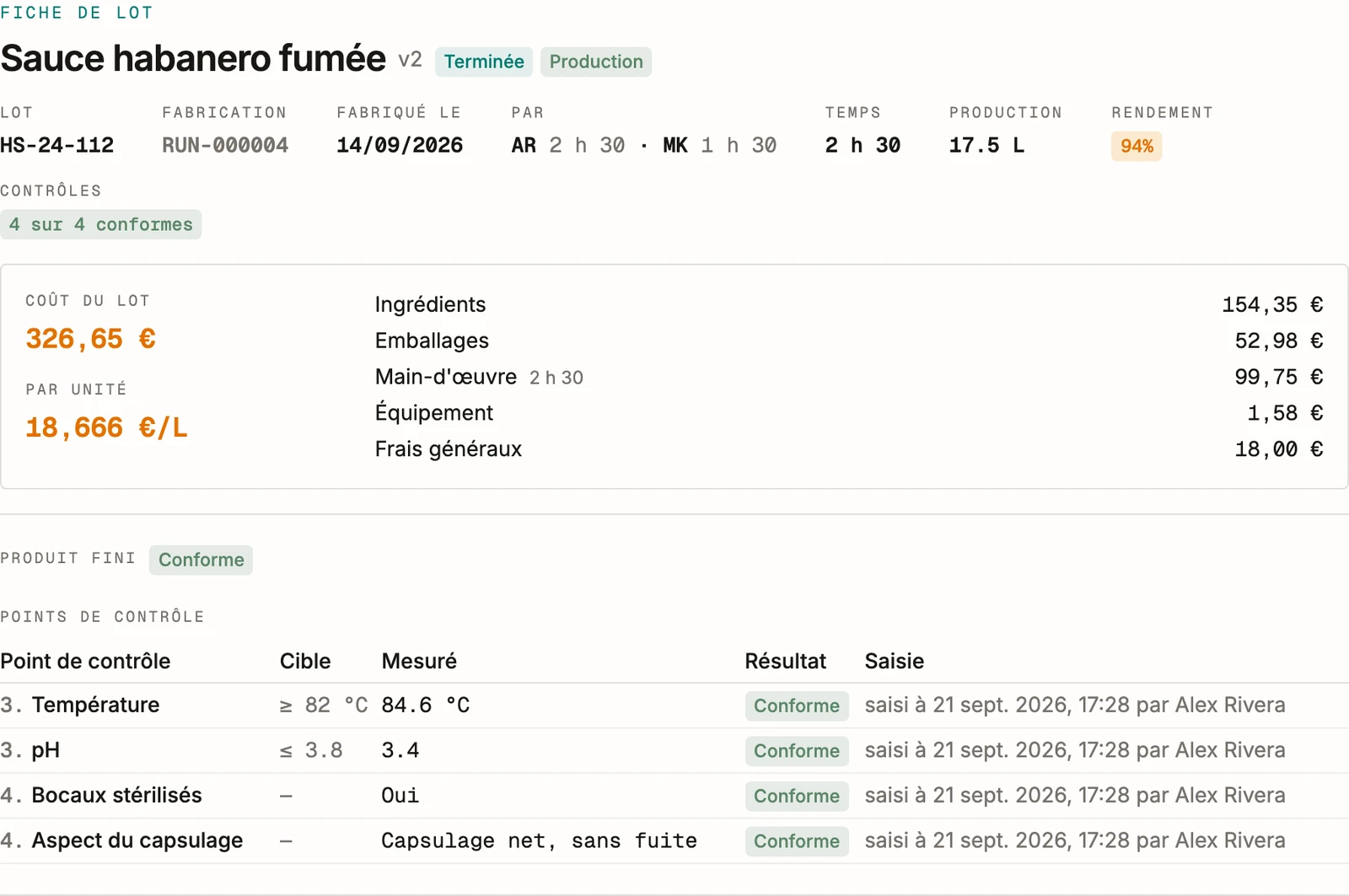The height and width of the screenshot is (896, 1349).
Task: Click the 'Oui' measured value
Action: click(x=400, y=795)
